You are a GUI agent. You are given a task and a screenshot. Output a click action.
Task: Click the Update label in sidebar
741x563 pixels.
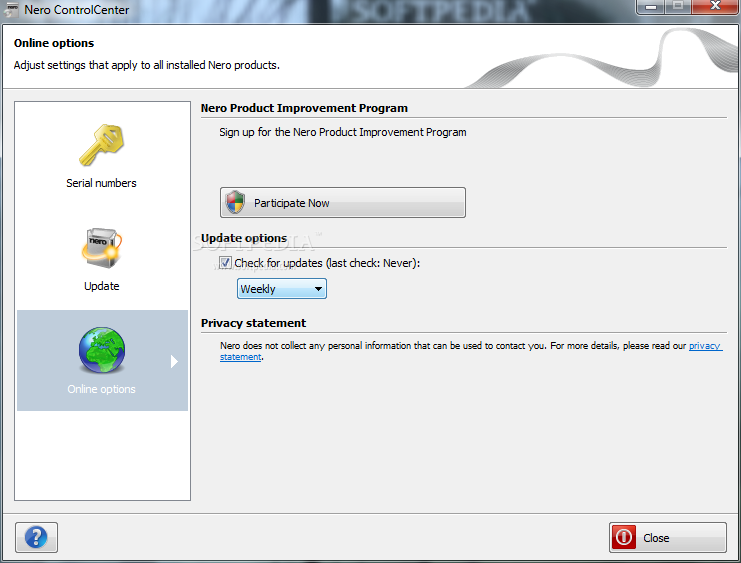(102, 286)
